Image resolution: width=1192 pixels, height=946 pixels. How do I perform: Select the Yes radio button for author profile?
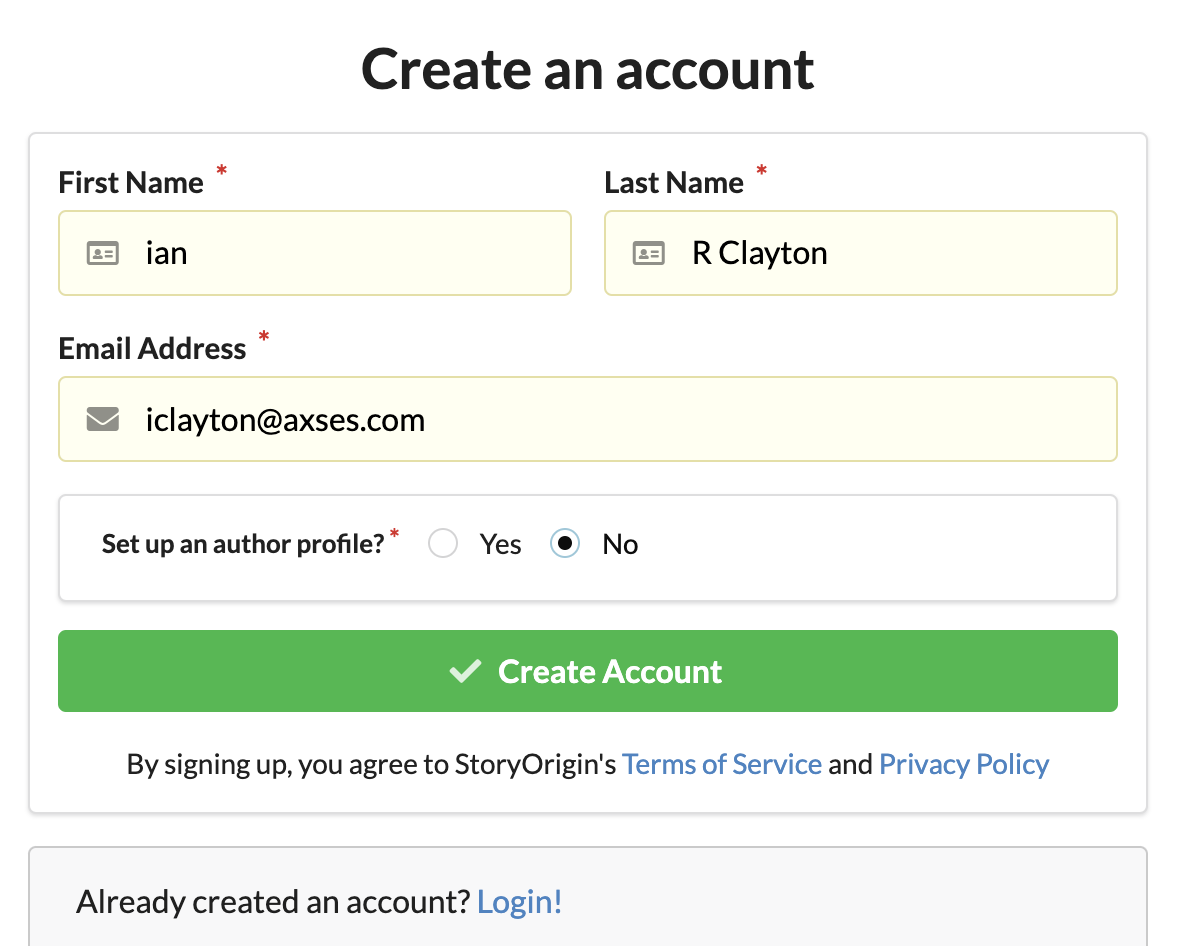(x=443, y=544)
